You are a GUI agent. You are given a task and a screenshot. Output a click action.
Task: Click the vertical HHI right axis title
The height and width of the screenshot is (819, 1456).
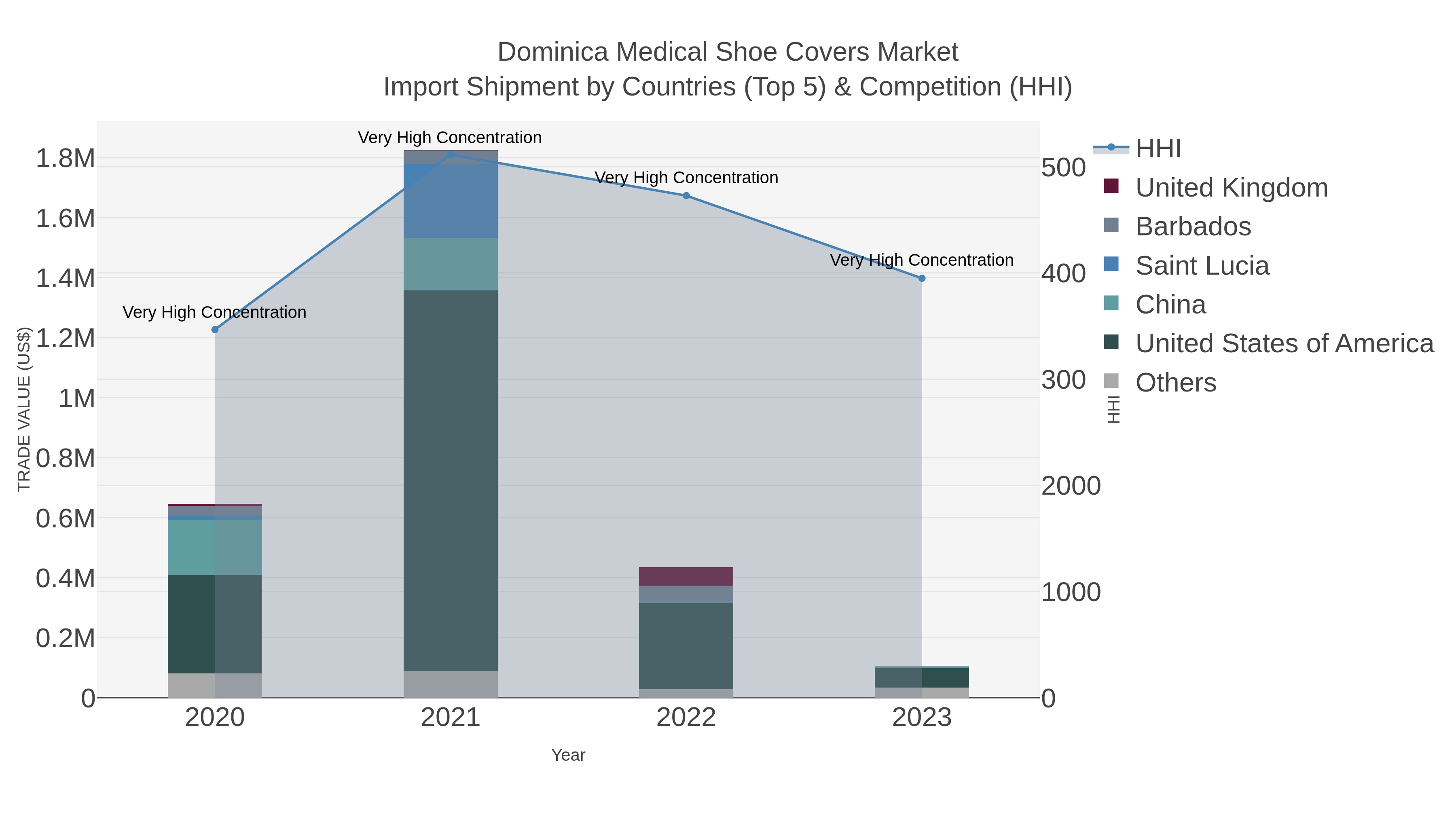[x=1113, y=409]
